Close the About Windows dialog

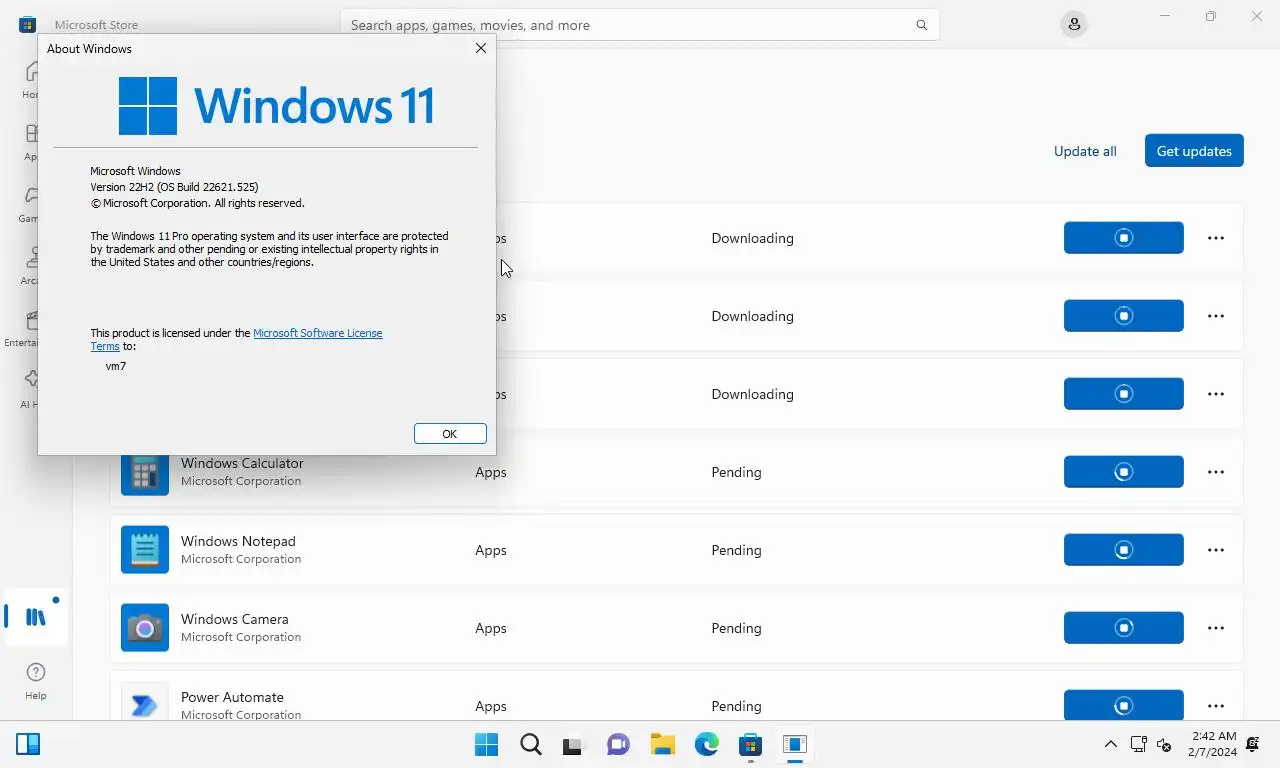(x=481, y=48)
